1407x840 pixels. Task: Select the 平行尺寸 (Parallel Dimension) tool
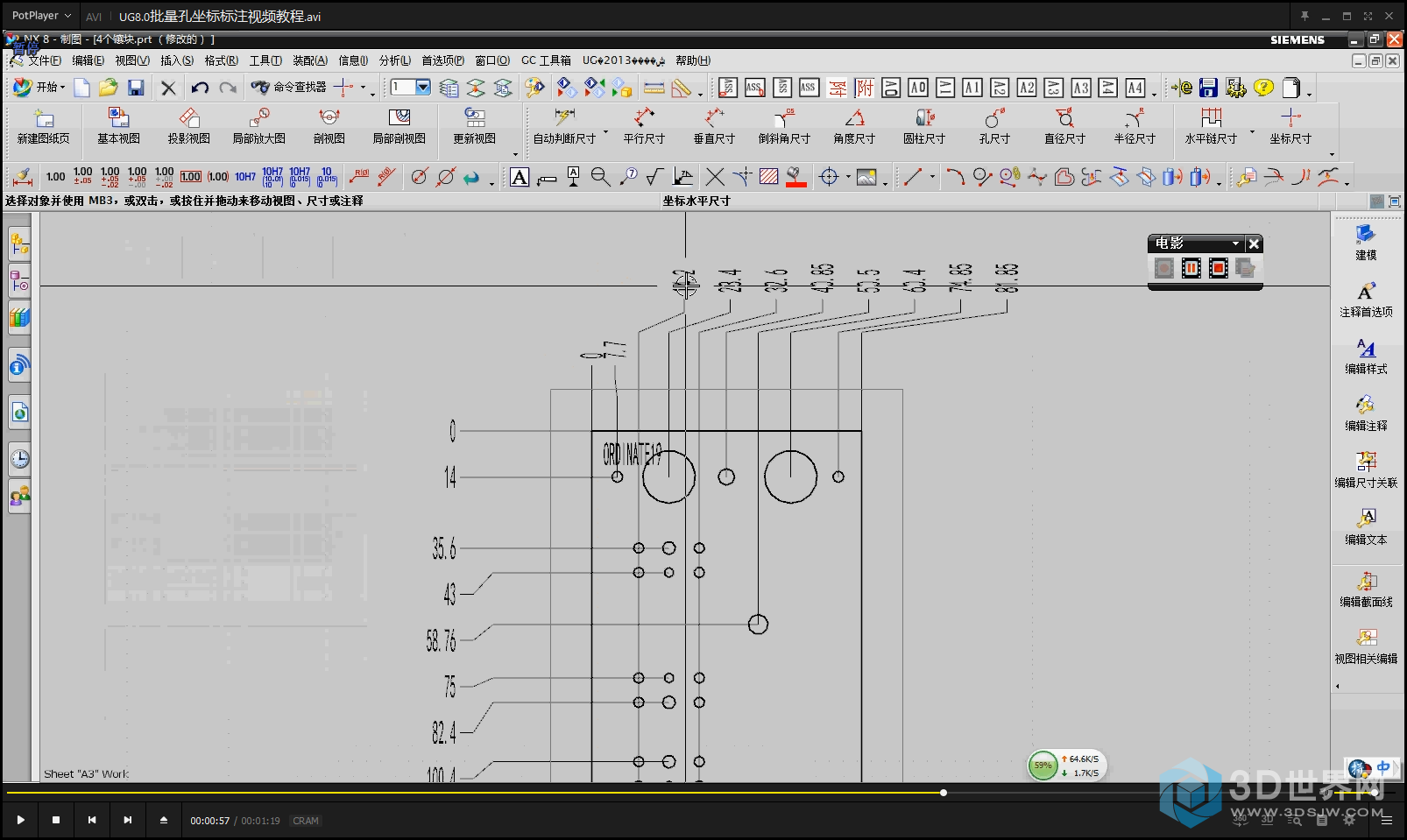click(x=644, y=126)
